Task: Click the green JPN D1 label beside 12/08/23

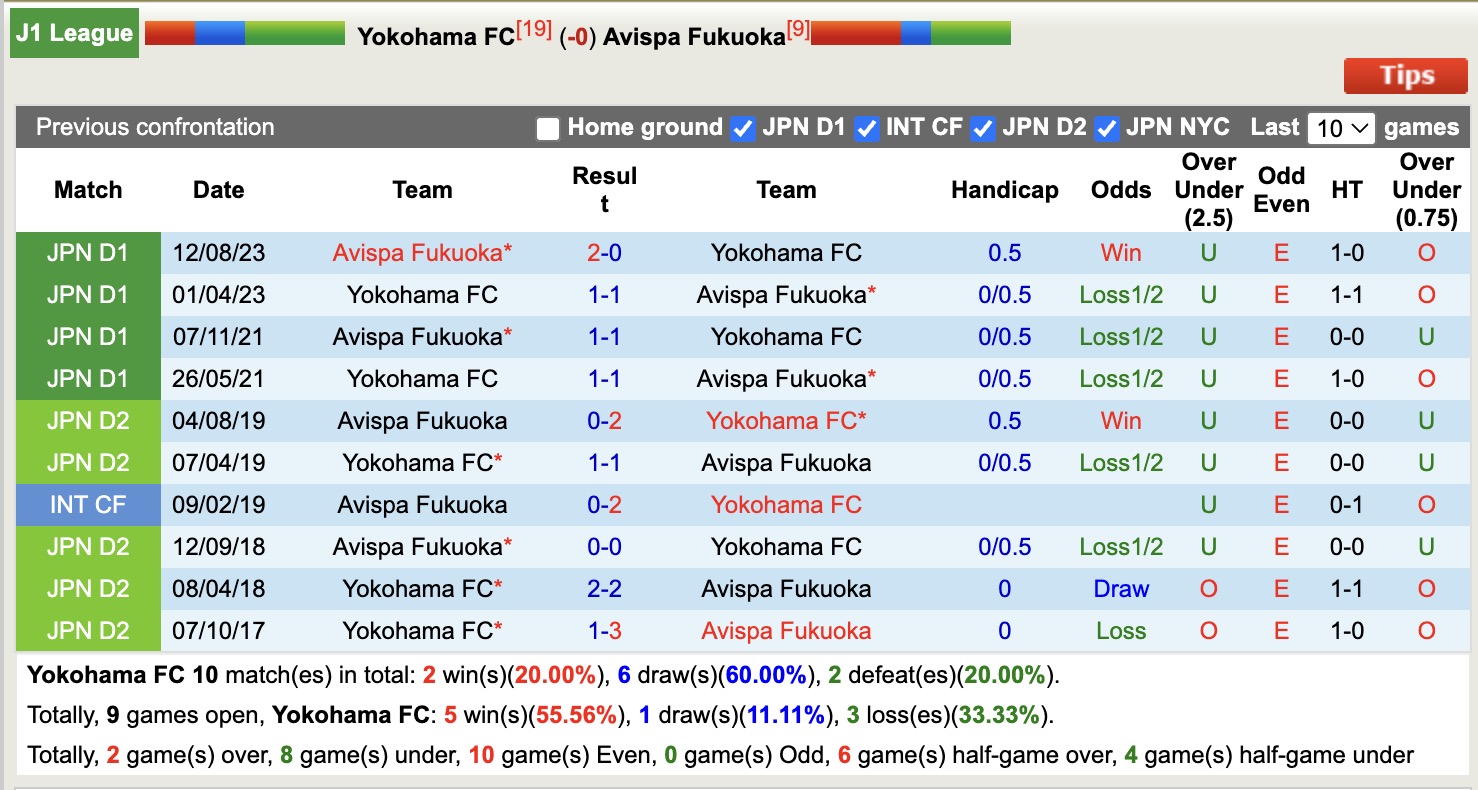Action: coord(87,253)
